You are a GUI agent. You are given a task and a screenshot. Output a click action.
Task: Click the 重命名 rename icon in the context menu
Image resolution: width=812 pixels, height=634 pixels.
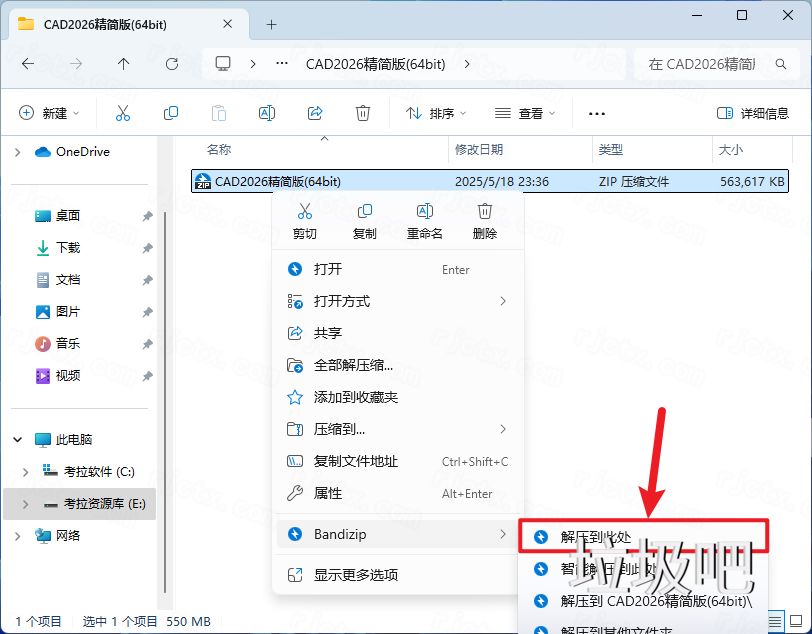pyautogui.click(x=424, y=212)
